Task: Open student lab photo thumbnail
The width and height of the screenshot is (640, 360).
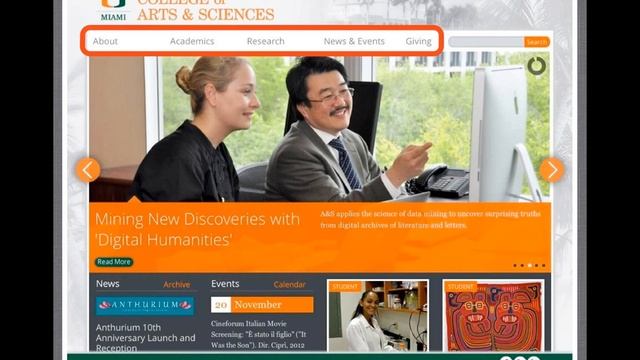Action: [x=378, y=316]
